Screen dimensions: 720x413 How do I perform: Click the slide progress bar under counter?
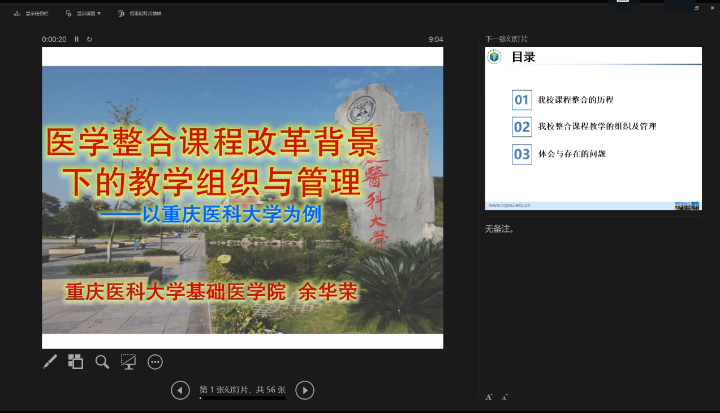[x=242, y=398]
